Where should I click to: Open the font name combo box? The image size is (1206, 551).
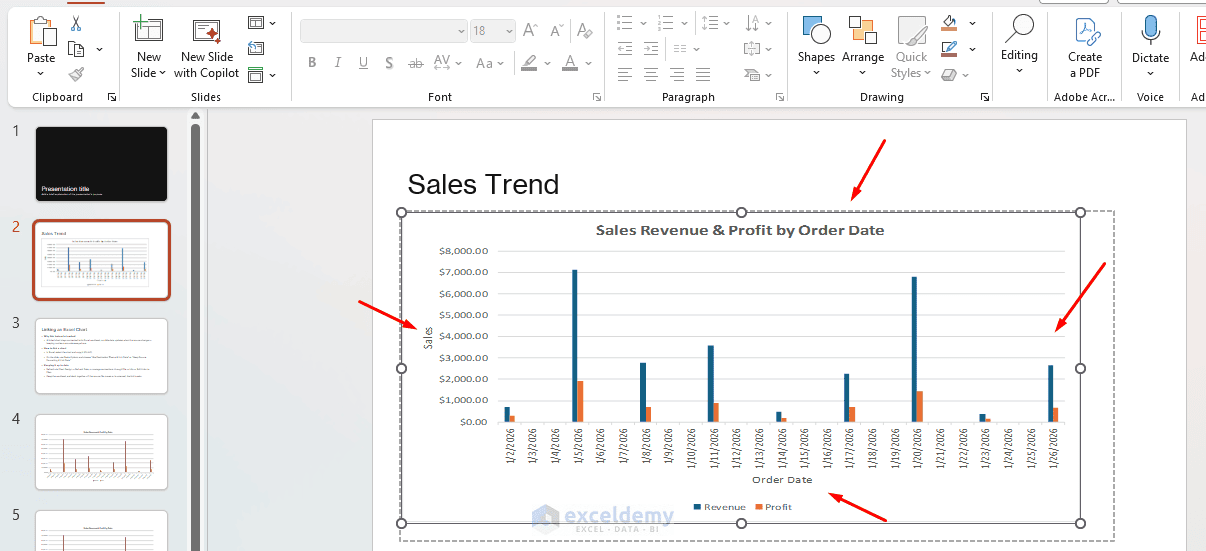point(384,31)
